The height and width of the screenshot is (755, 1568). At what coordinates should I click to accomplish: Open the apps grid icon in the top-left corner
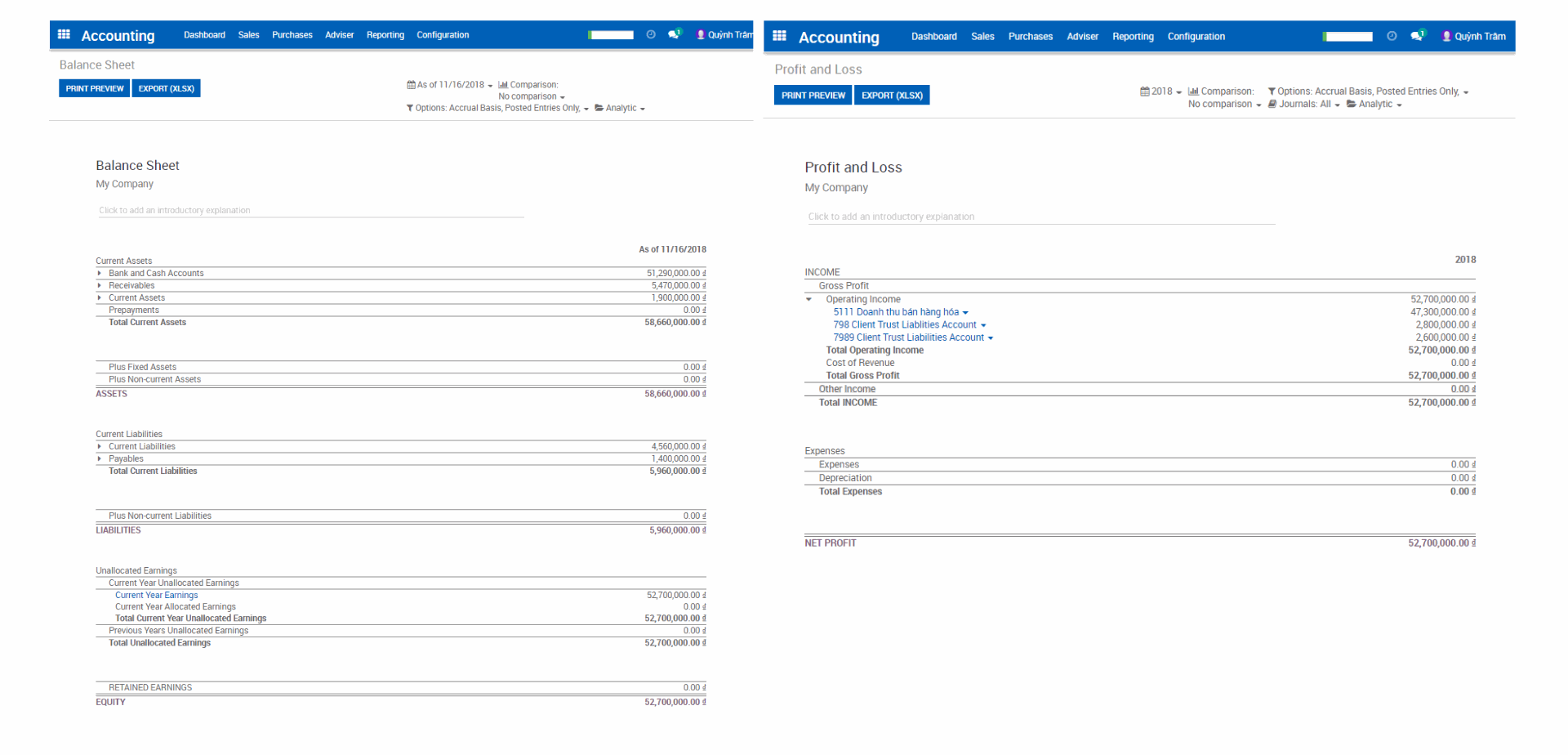[64, 34]
